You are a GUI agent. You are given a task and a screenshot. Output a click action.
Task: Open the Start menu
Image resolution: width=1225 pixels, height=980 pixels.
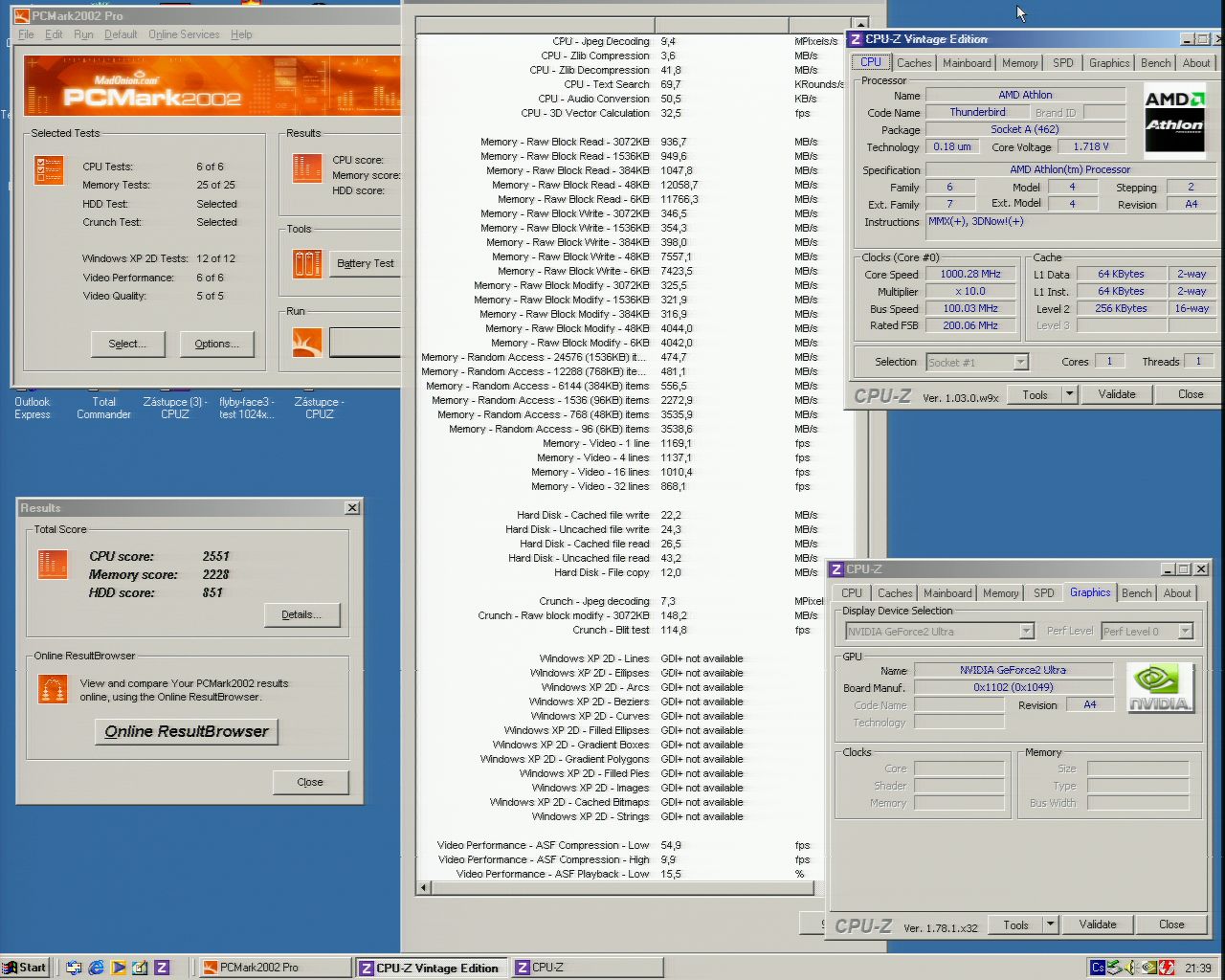(25, 968)
